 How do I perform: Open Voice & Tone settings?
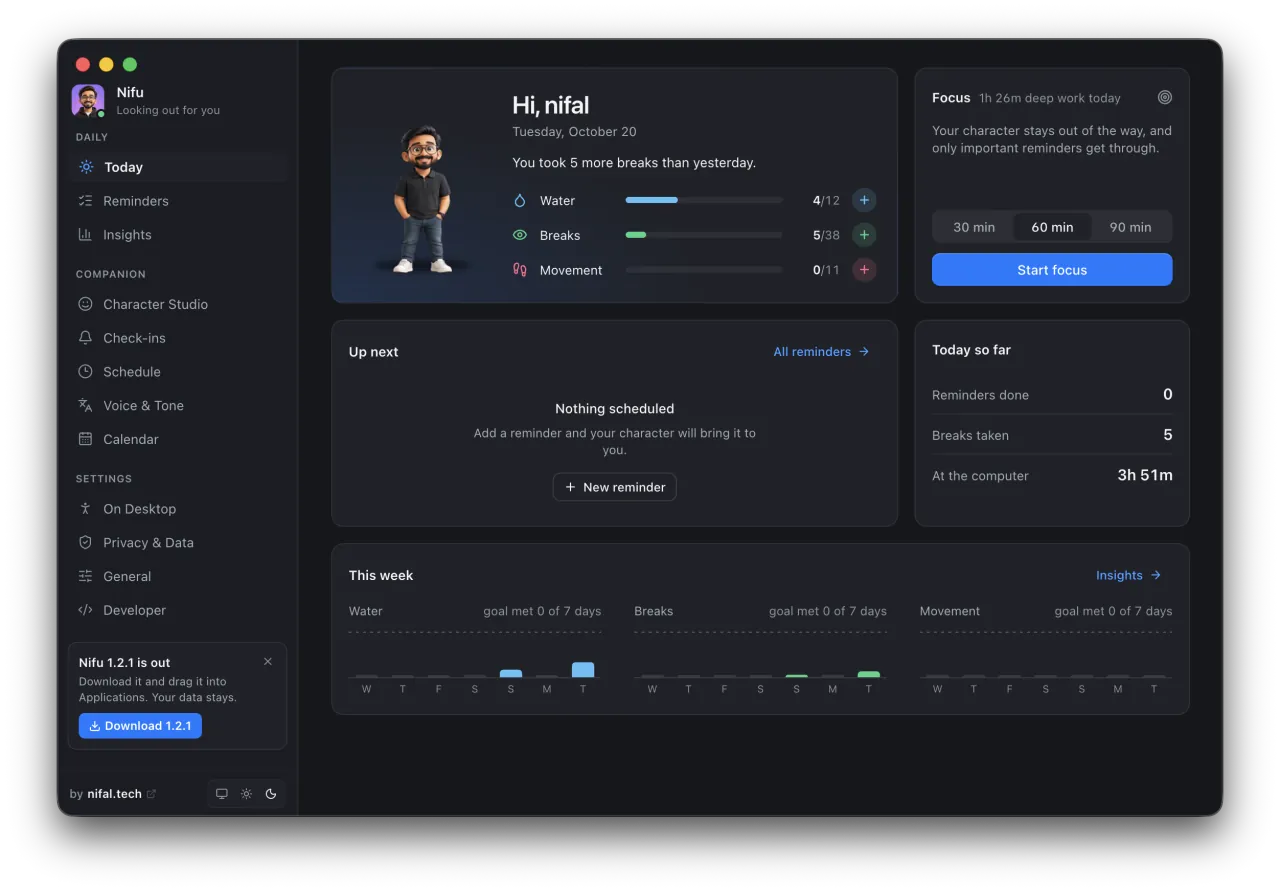(x=178, y=406)
